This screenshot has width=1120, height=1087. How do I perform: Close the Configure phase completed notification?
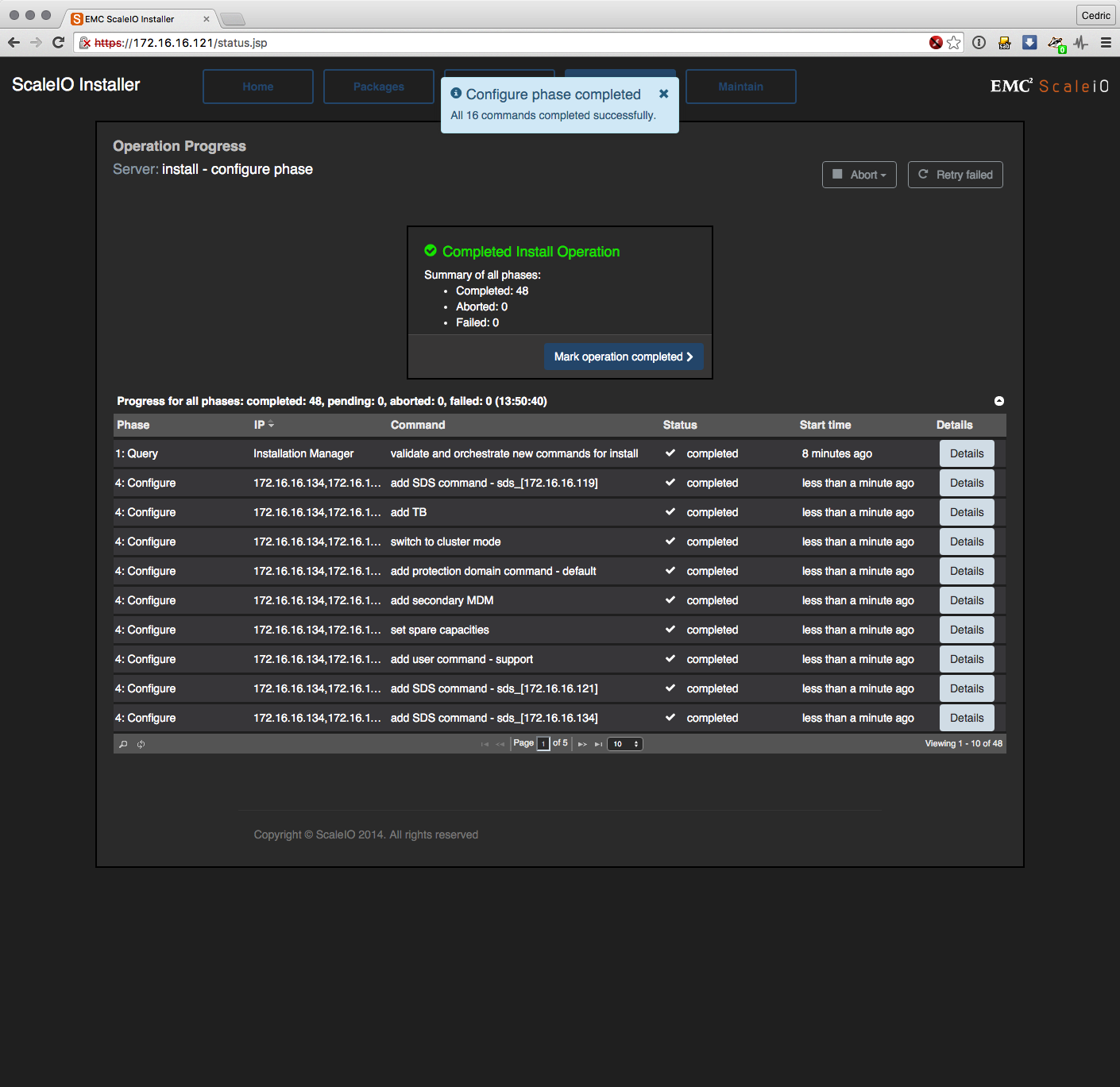pyautogui.click(x=663, y=94)
